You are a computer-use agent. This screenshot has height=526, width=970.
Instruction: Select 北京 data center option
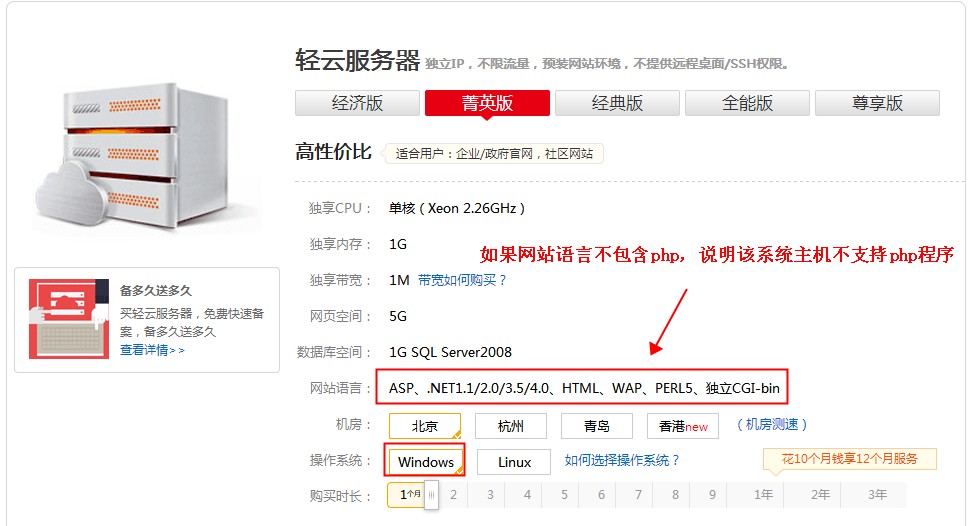click(x=424, y=426)
